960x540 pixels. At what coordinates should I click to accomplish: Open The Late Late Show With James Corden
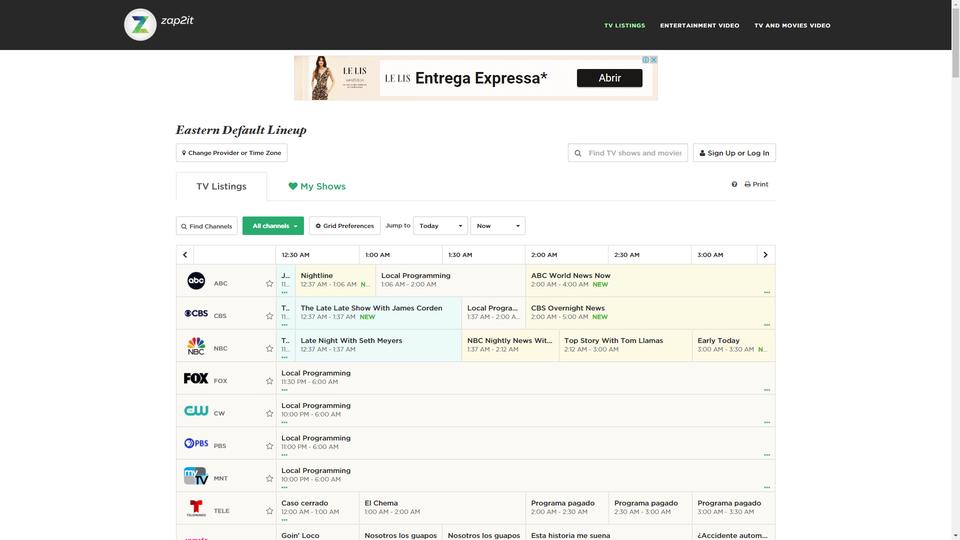[x=378, y=313]
